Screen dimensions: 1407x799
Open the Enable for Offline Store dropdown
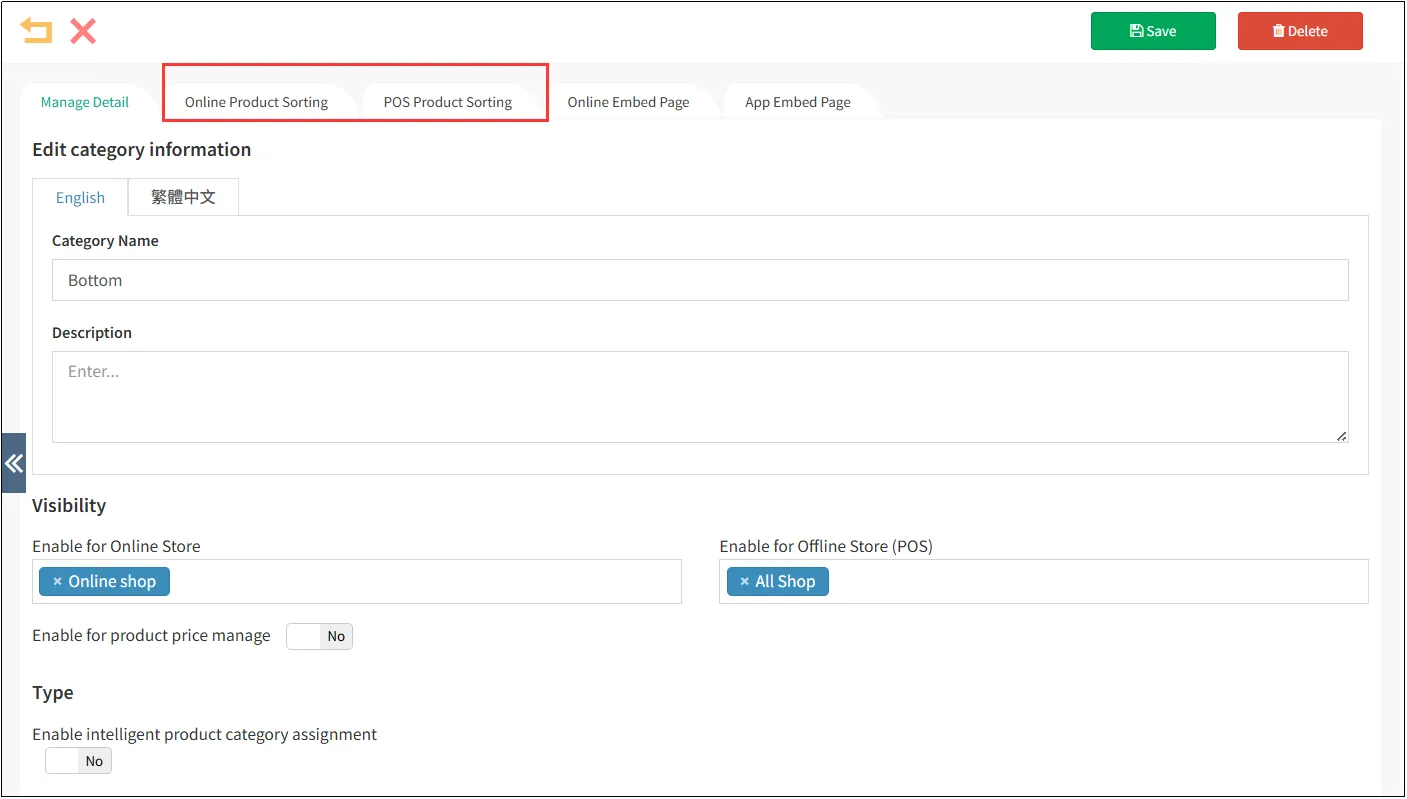coord(1090,582)
